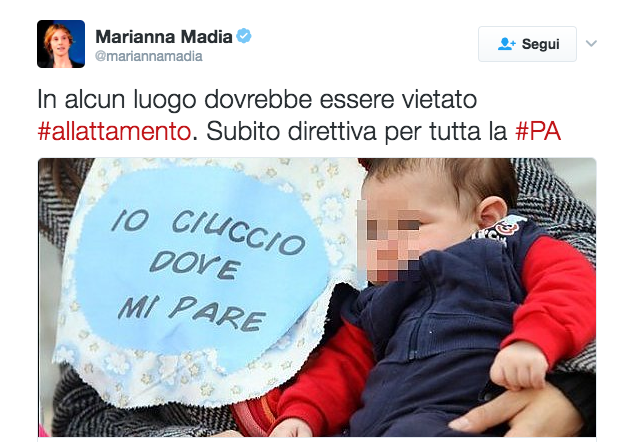
Task: Click the cartoon logo on baby's hood
Action: click(499, 229)
